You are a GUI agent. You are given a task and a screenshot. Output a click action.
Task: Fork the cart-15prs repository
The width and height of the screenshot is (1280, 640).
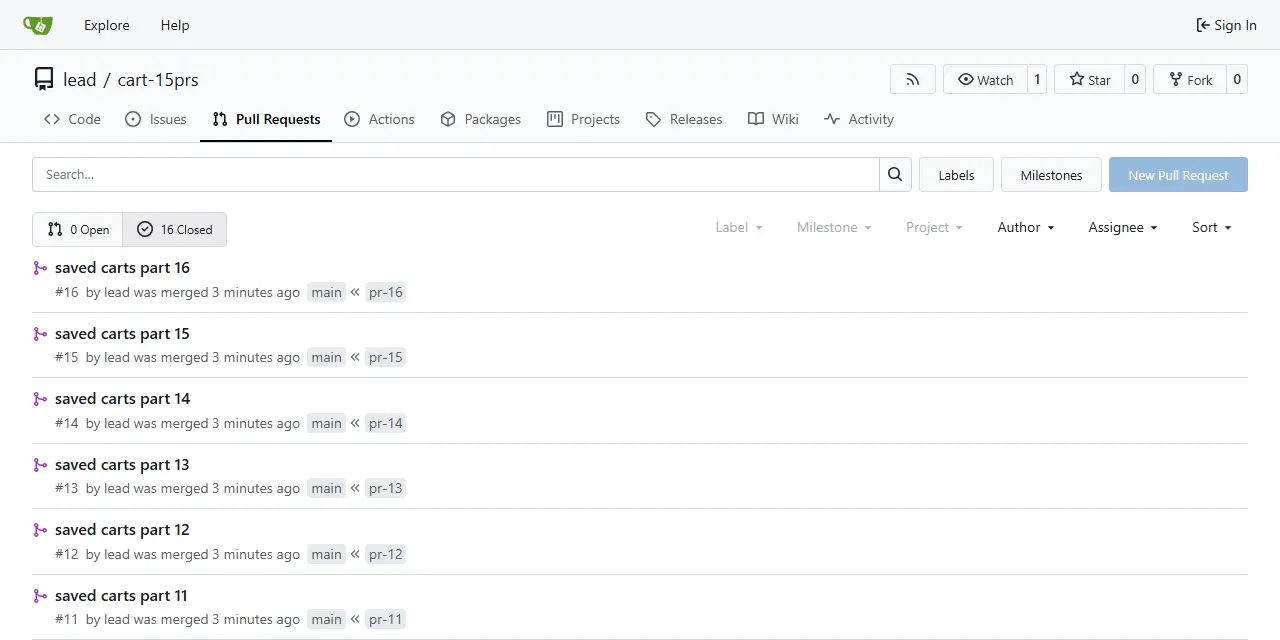click(x=1189, y=80)
